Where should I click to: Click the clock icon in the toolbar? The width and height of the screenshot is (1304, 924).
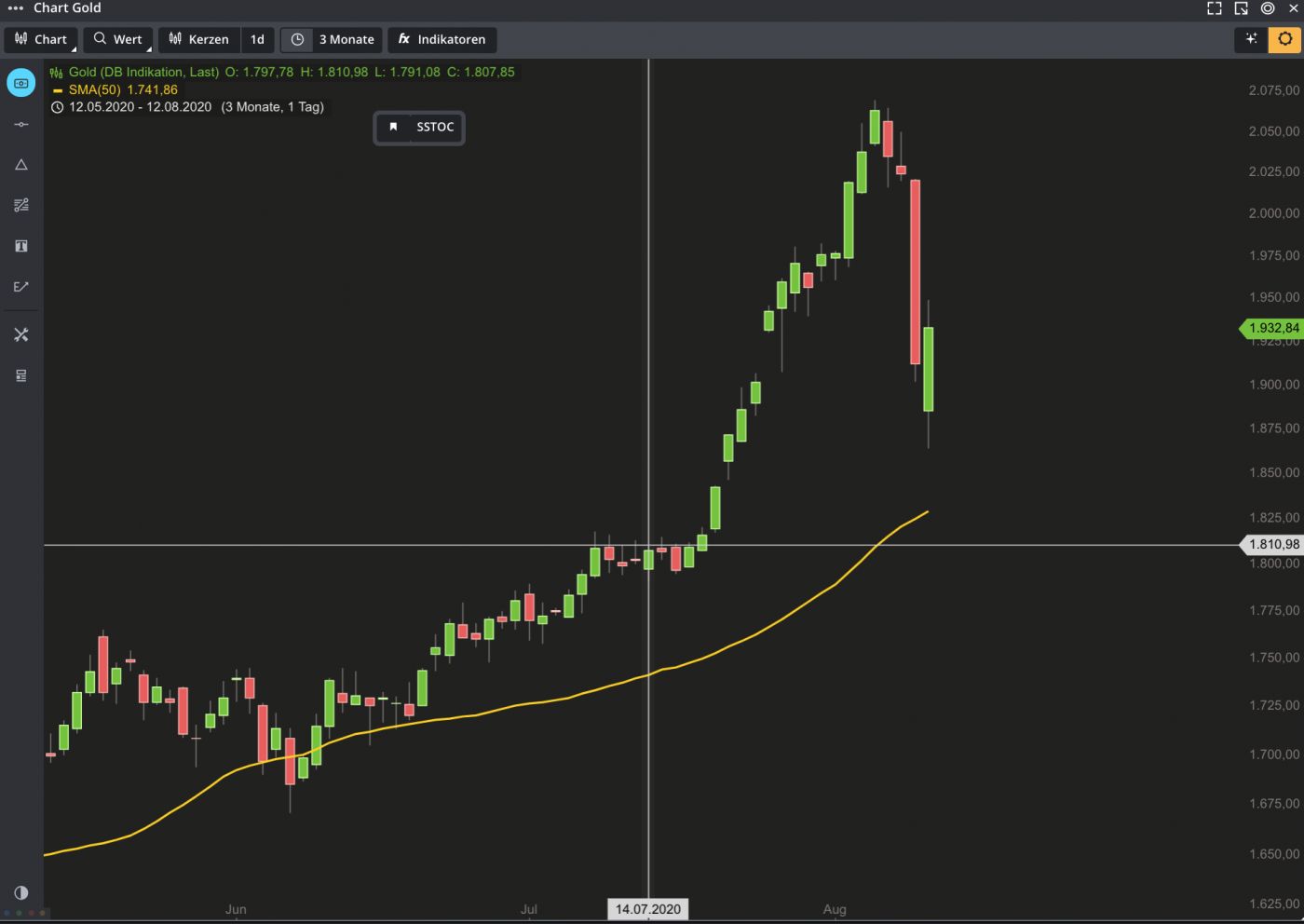297,39
